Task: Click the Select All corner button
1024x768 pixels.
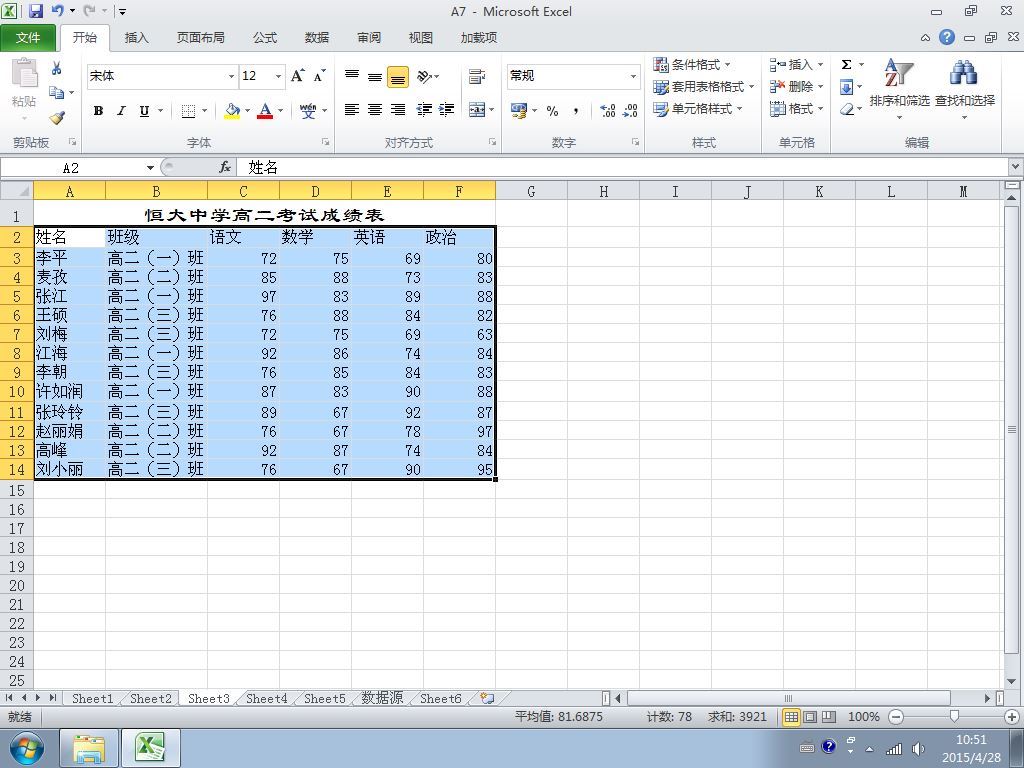Action: 17,191
